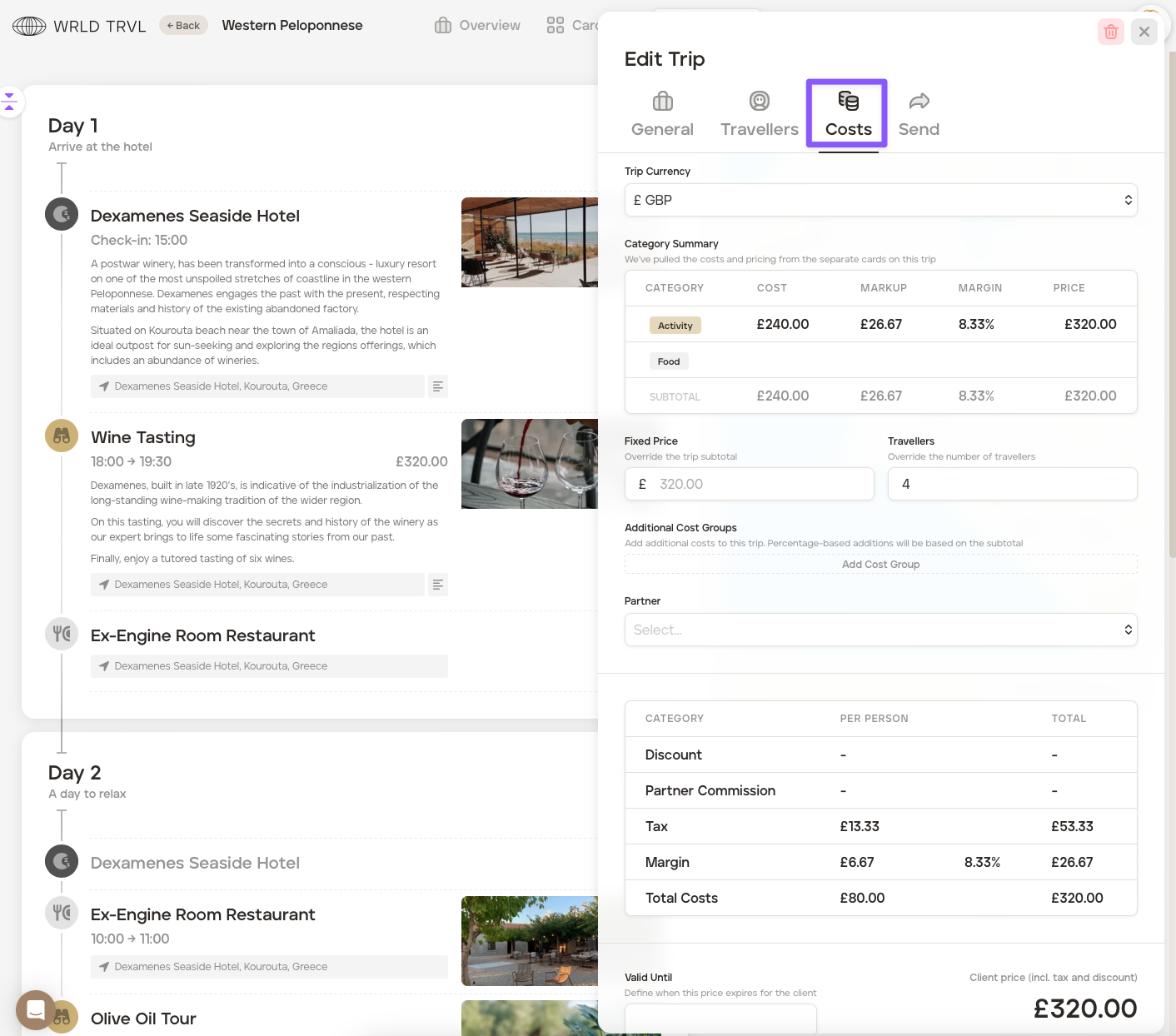Screen dimensions: 1176x1036
Task: Expand the Partner select dropdown
Action: [x=880, y=630]
